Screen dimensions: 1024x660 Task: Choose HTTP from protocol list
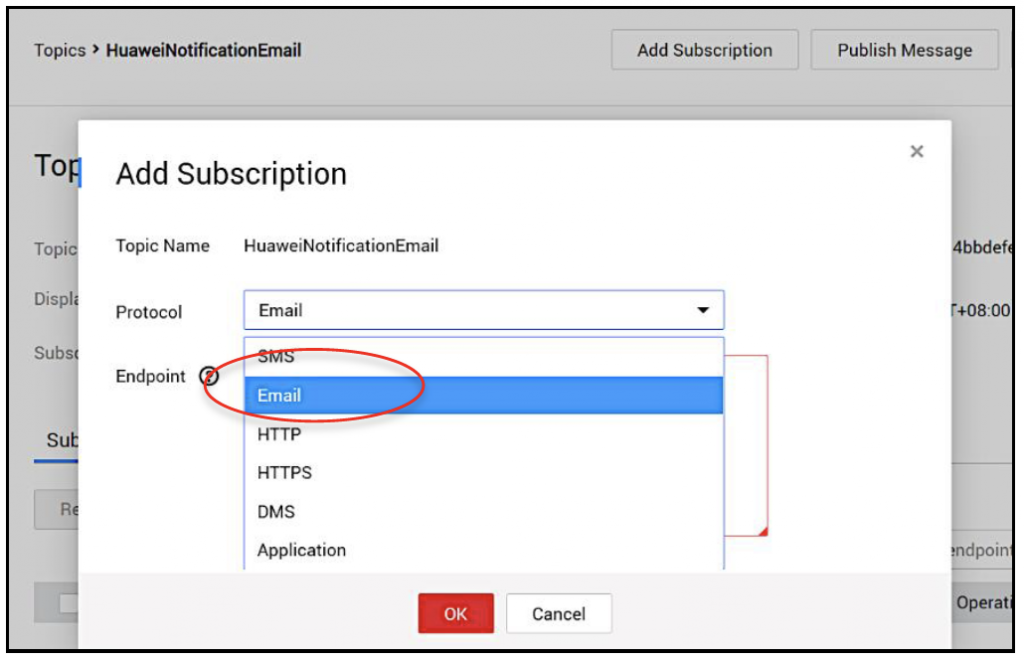(x=484, y=434)
